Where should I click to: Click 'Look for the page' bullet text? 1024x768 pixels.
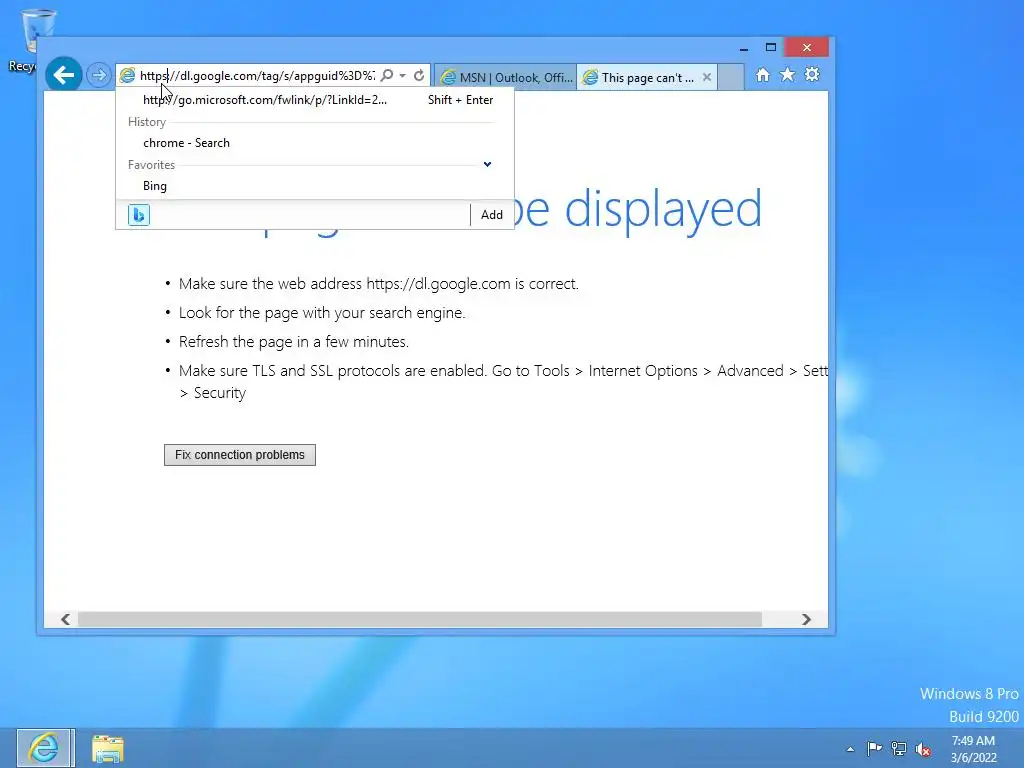322,313
